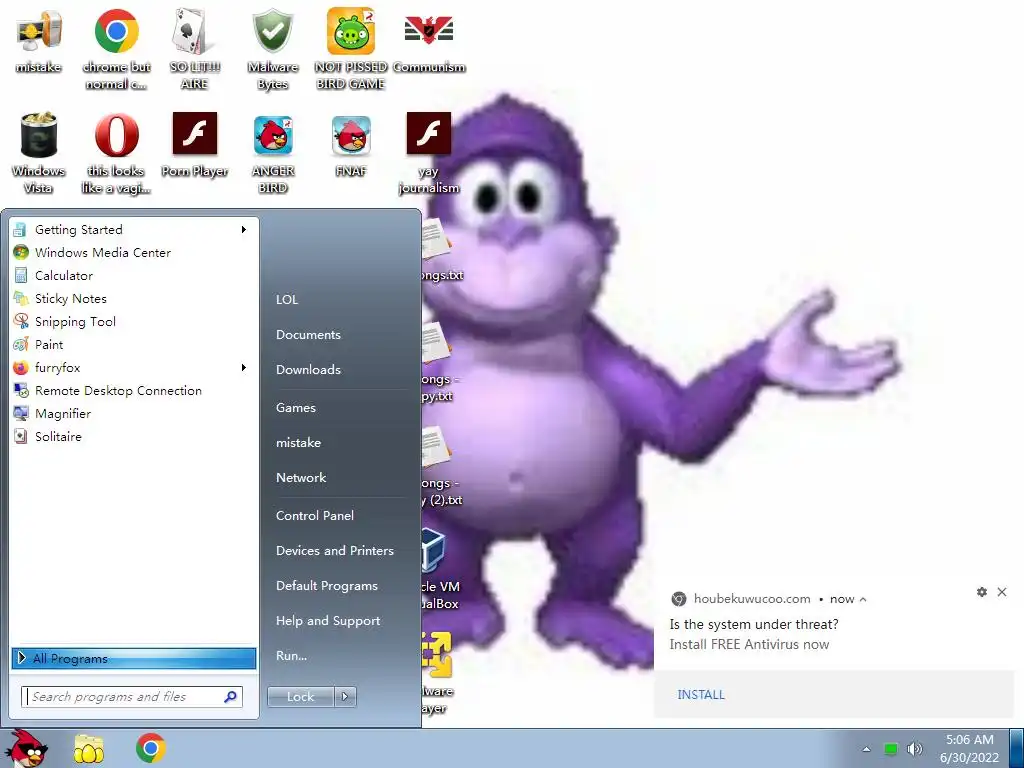1024x768 pixels.
Task: Expand All Programs list
Action: coord(134,658)
